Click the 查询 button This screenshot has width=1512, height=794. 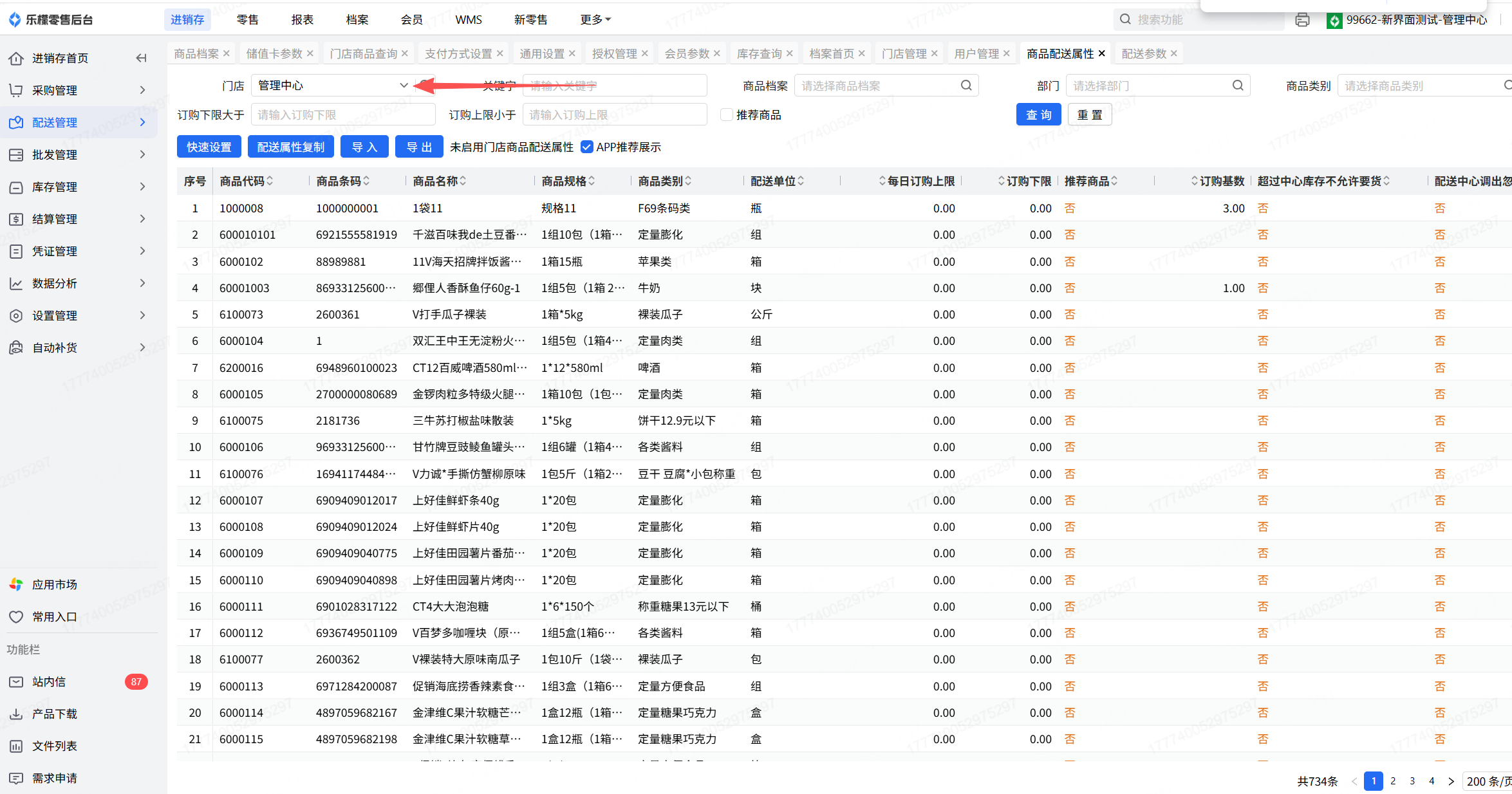point(1038,115)
